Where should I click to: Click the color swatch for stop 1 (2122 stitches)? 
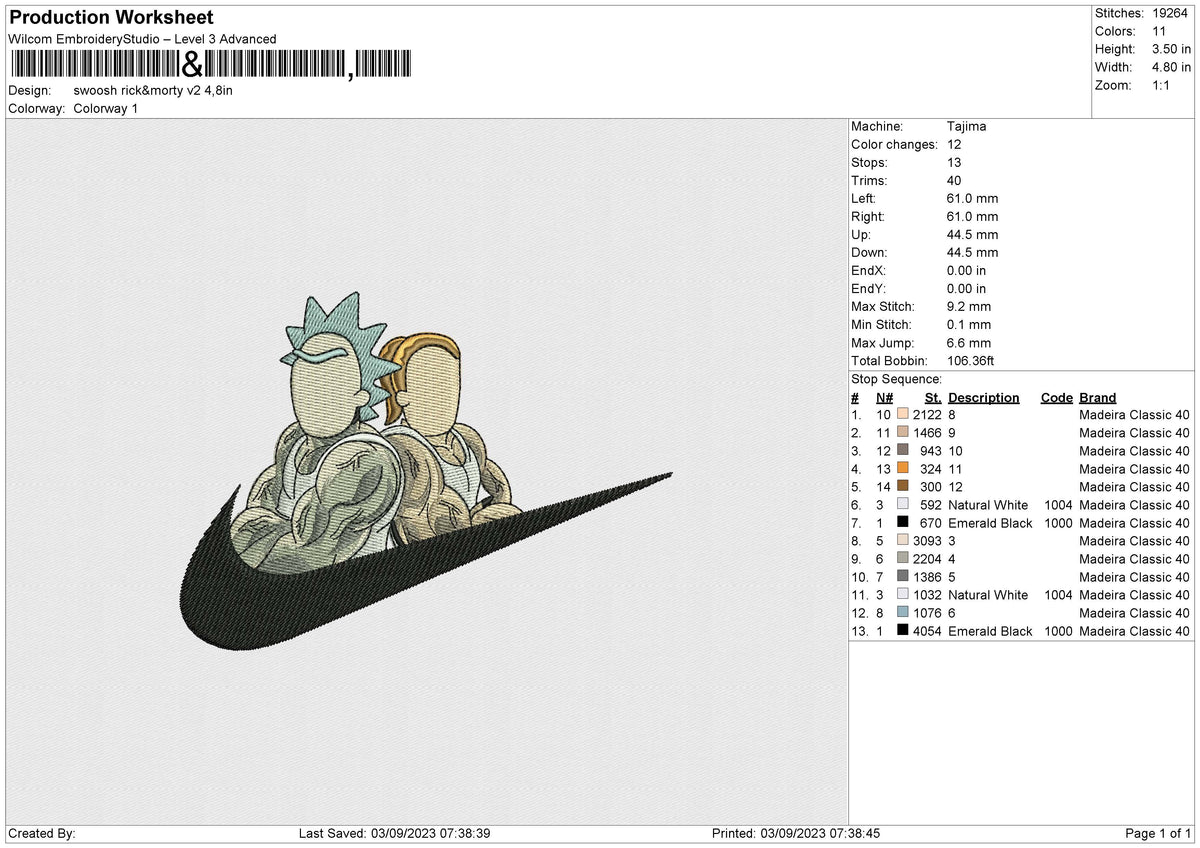click(x=902, y=414)
